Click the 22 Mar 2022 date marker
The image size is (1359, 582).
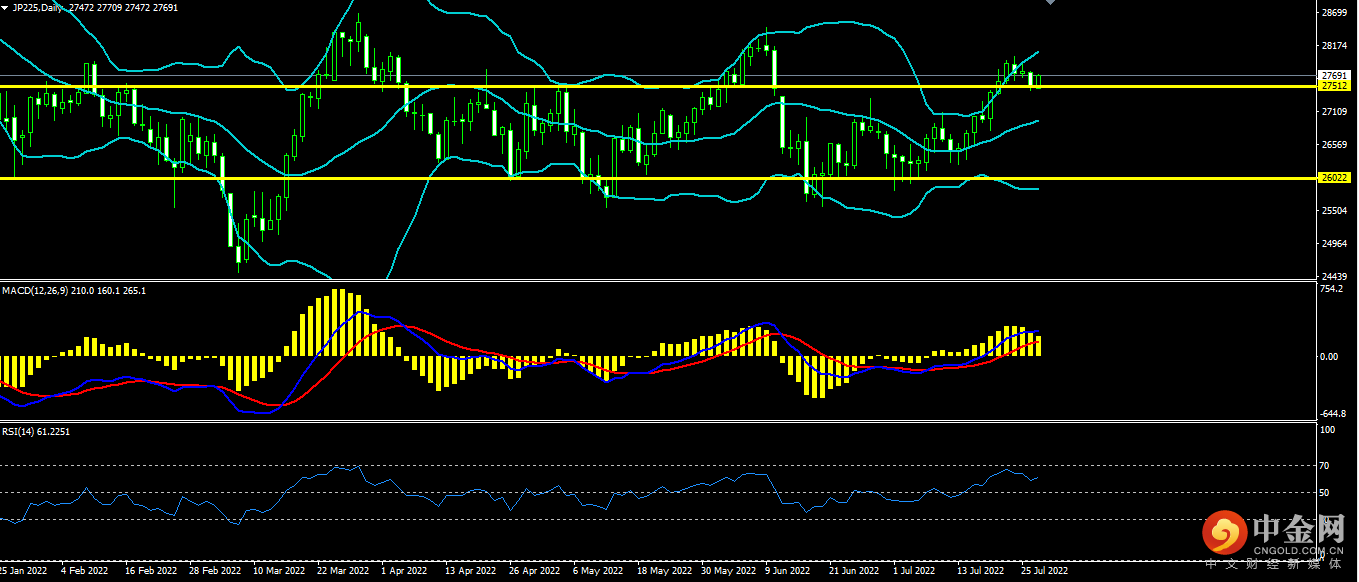[343, 571]
